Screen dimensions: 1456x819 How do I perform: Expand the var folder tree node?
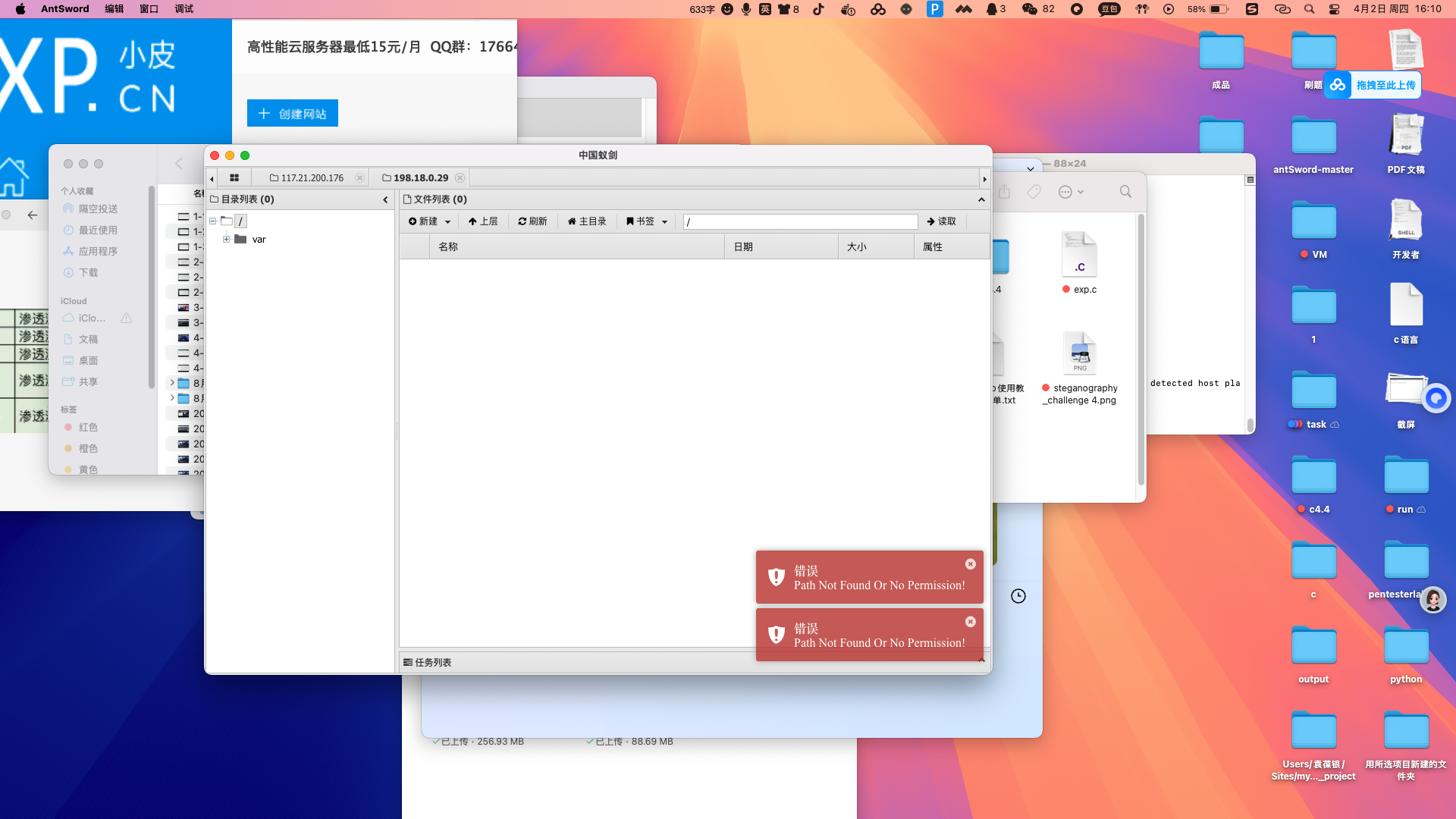coord(226,239)
